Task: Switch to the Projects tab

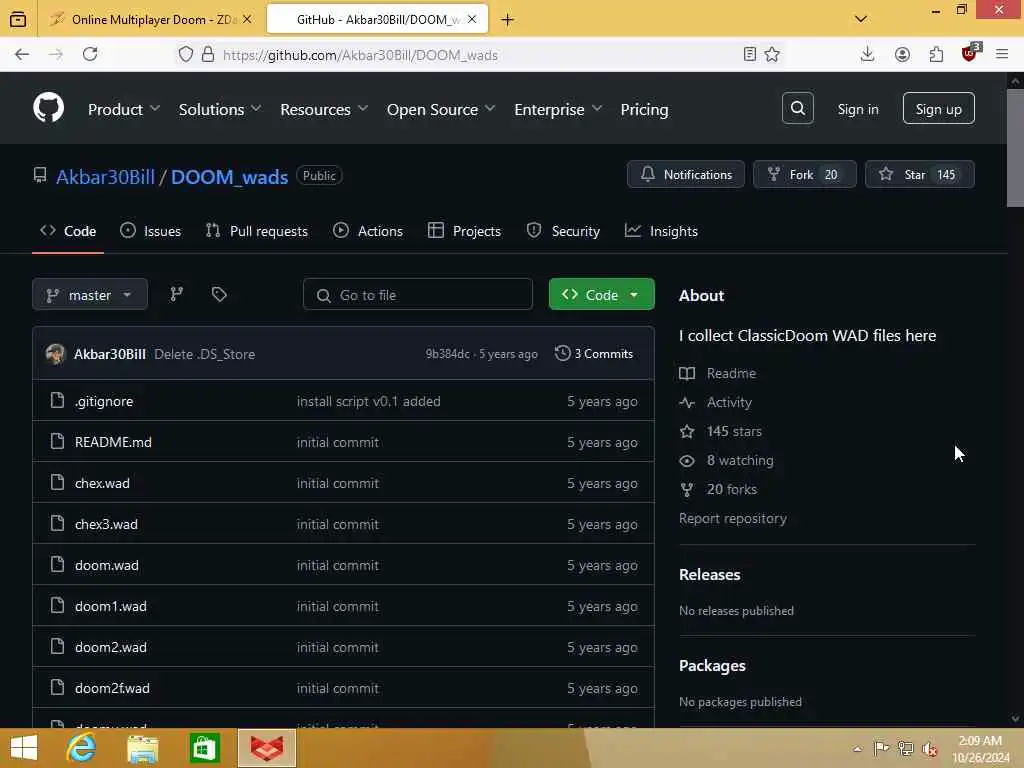Action: tap(464, 231)
